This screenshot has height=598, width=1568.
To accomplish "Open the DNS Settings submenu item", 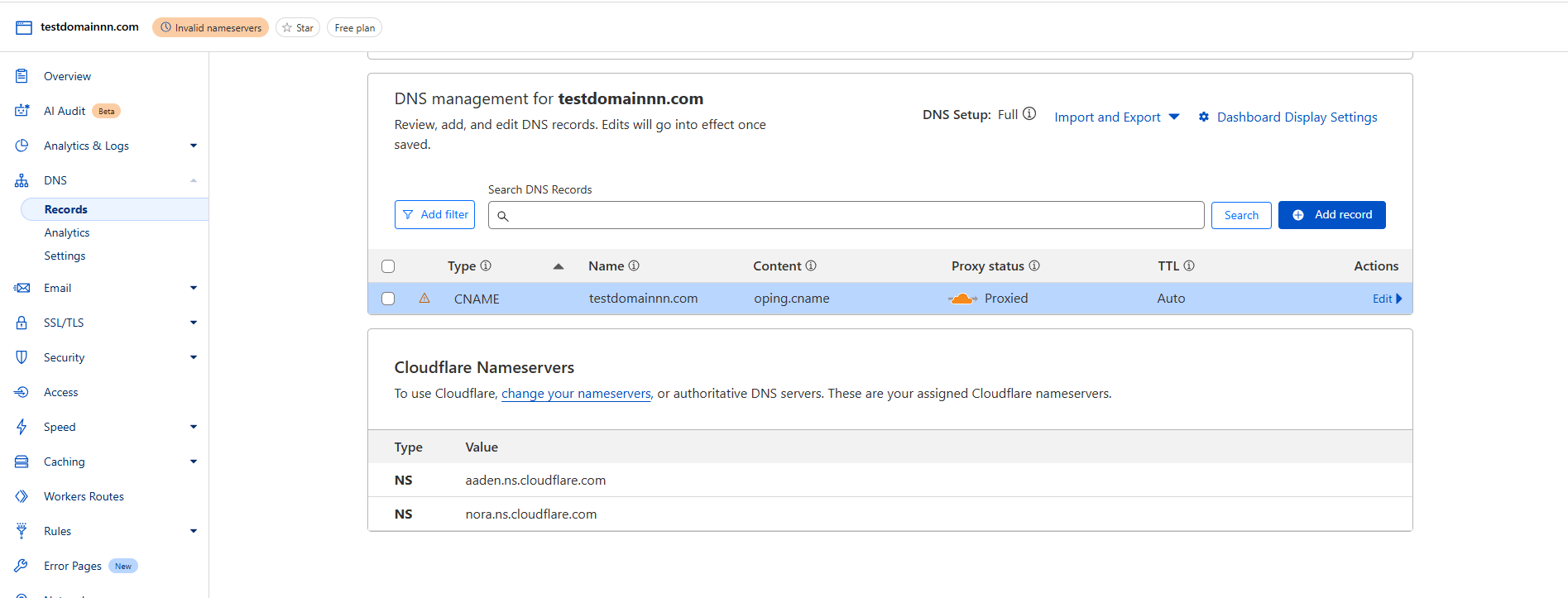I will 65,256.
